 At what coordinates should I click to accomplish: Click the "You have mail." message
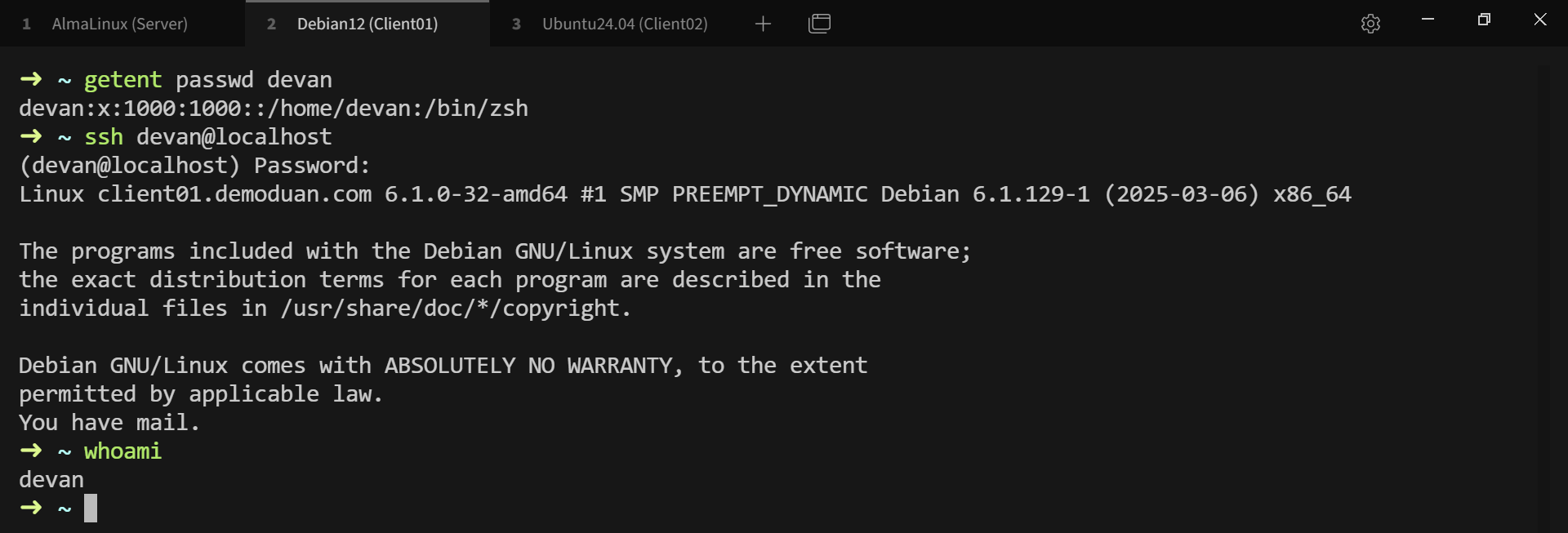109,423
